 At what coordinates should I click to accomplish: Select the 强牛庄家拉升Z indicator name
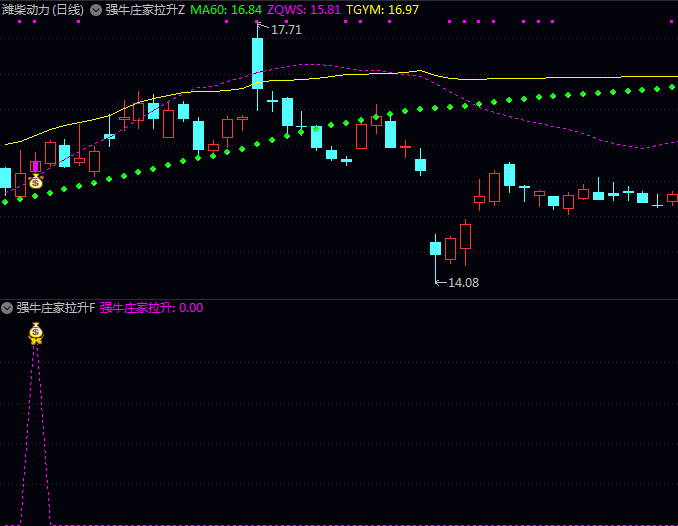click(x=145, y=9)
